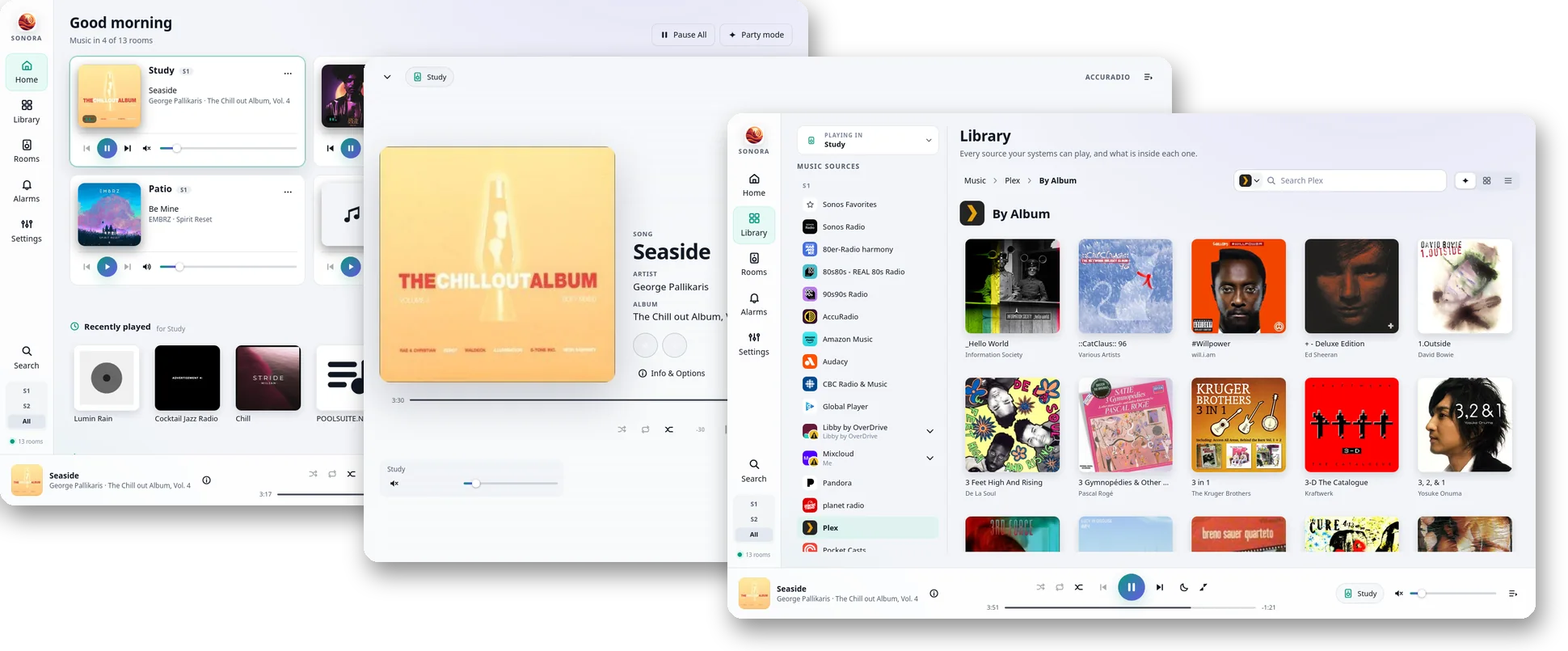Pause the Study room card on the Good morning window
The width and height of the screenshot is (1568, 651).
[107, 148]
